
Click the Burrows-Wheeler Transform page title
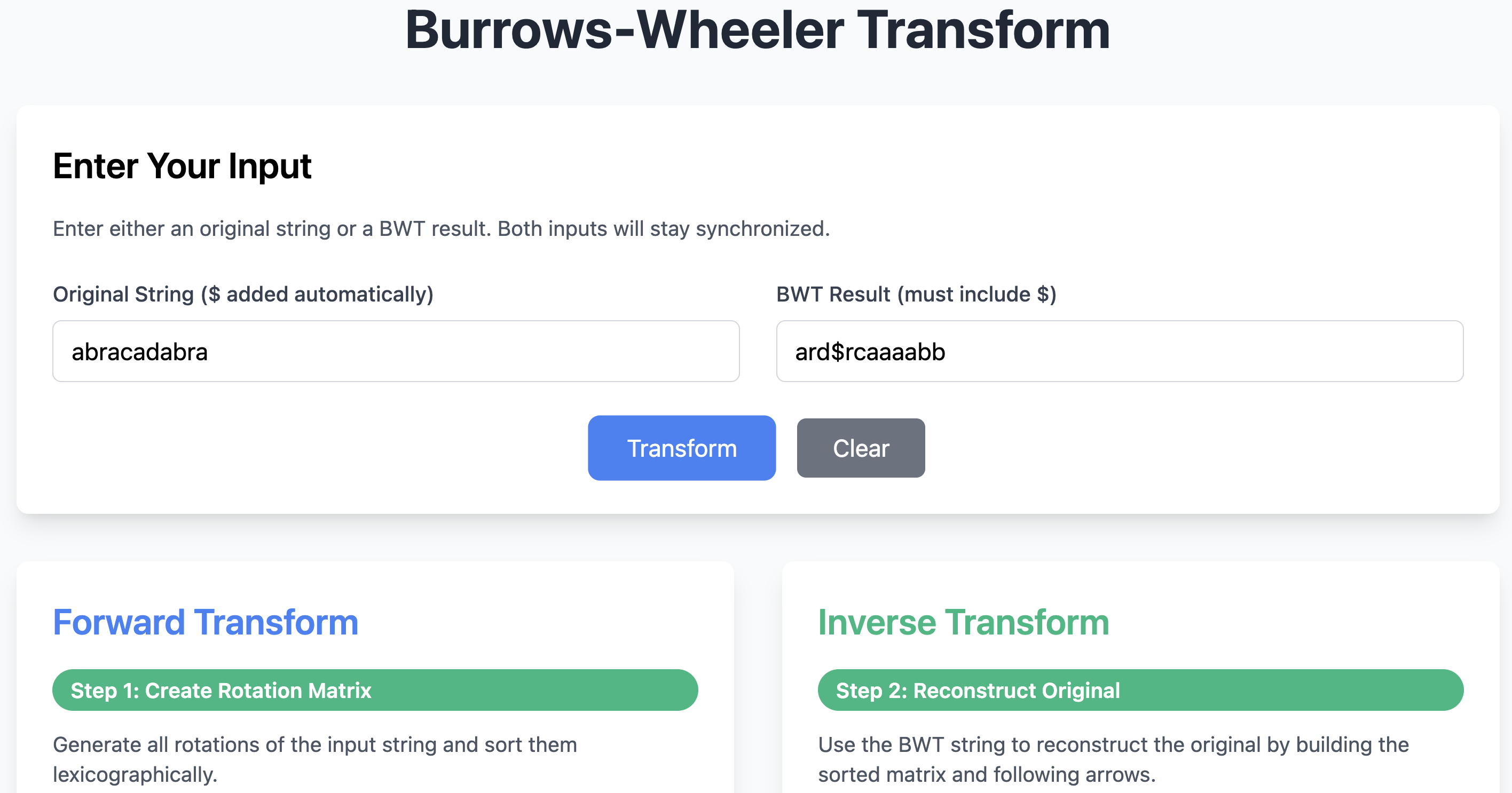(x=757, y=30)
